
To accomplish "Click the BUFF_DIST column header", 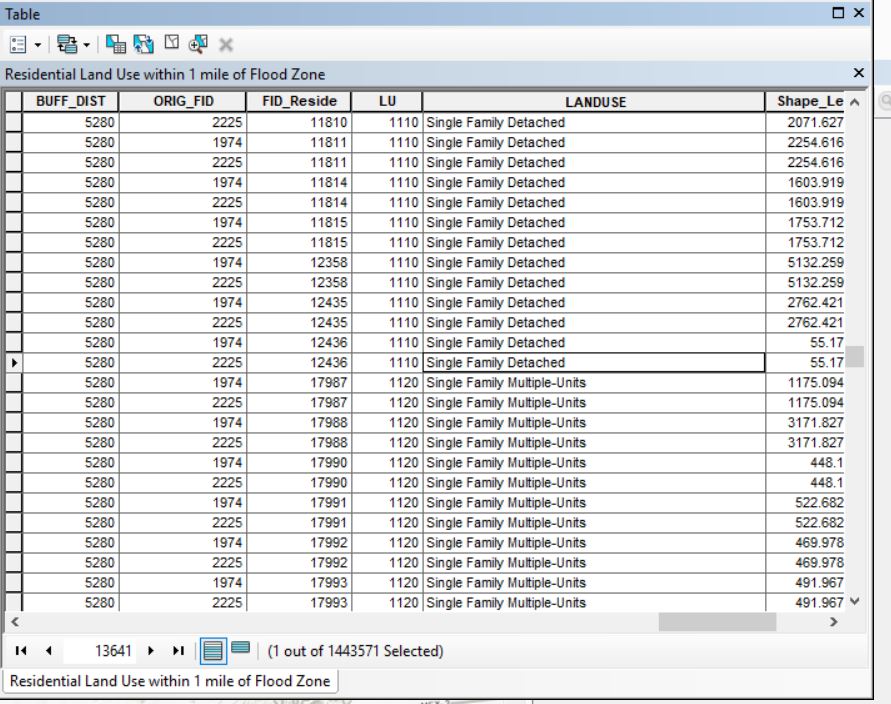I will tap(70, 101).
